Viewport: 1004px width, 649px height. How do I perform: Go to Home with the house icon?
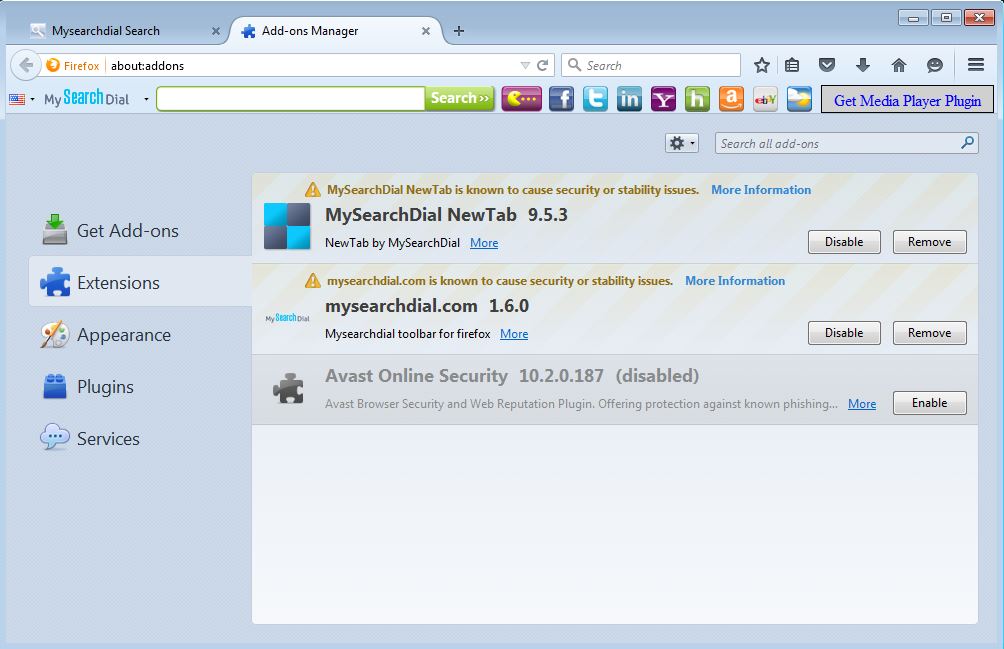coord(899,65)
